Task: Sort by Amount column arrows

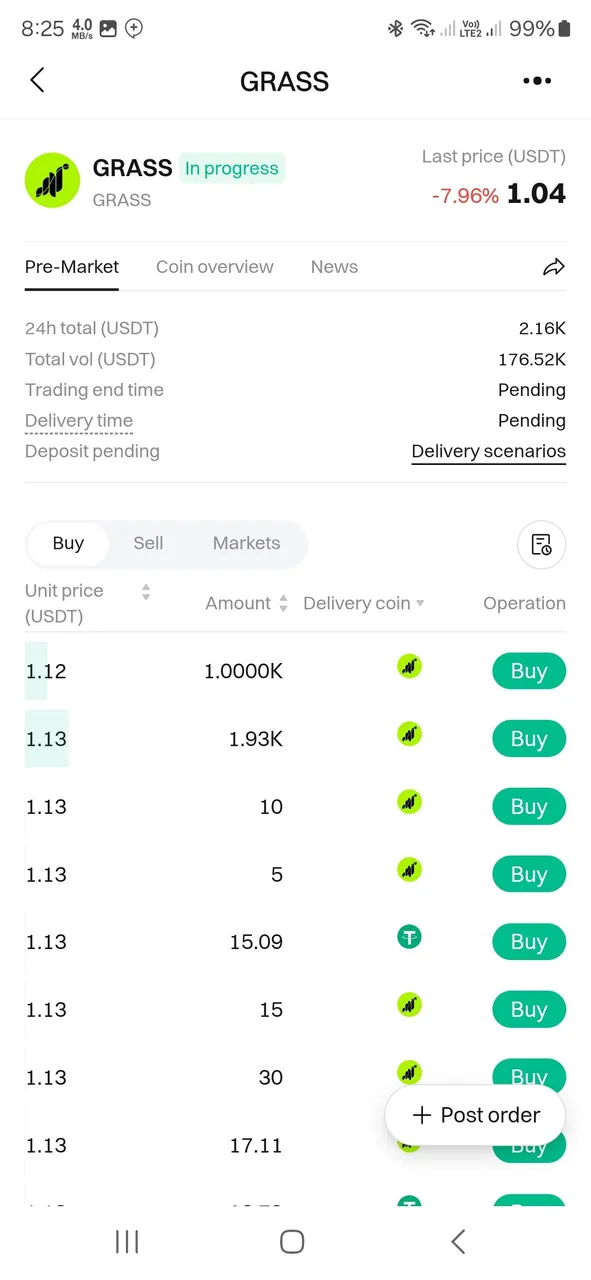Action: 283,604
